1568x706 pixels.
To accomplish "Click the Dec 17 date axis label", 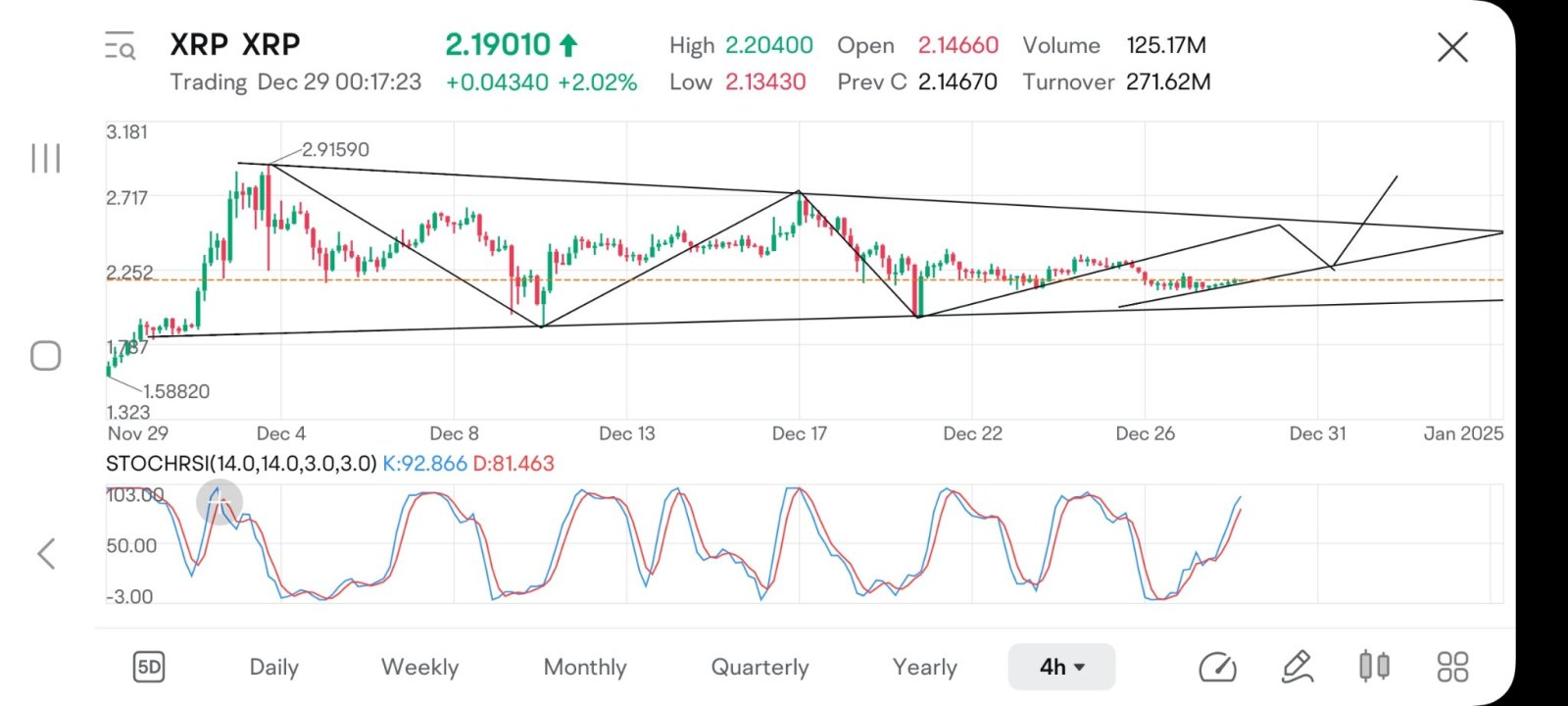I will 799,433.
